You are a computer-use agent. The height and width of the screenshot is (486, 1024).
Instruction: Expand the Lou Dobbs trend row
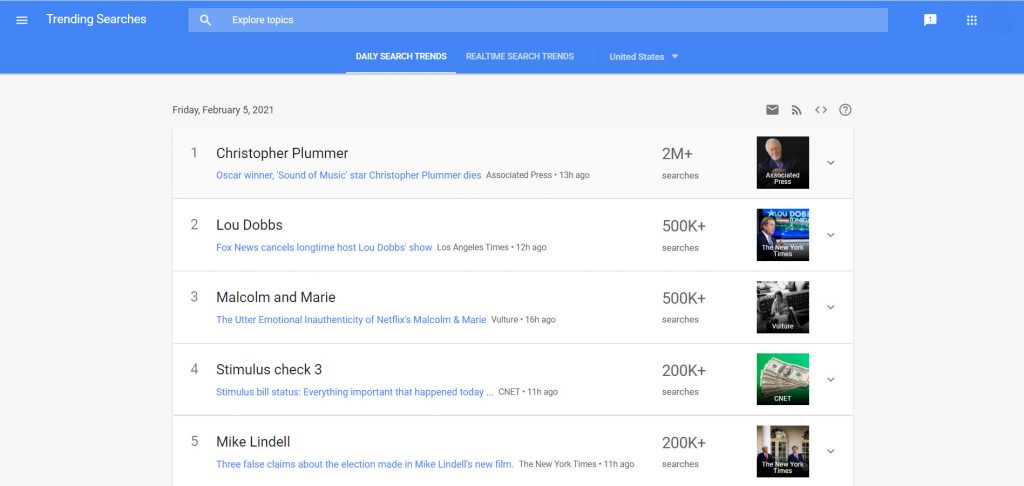click(831, 235)
